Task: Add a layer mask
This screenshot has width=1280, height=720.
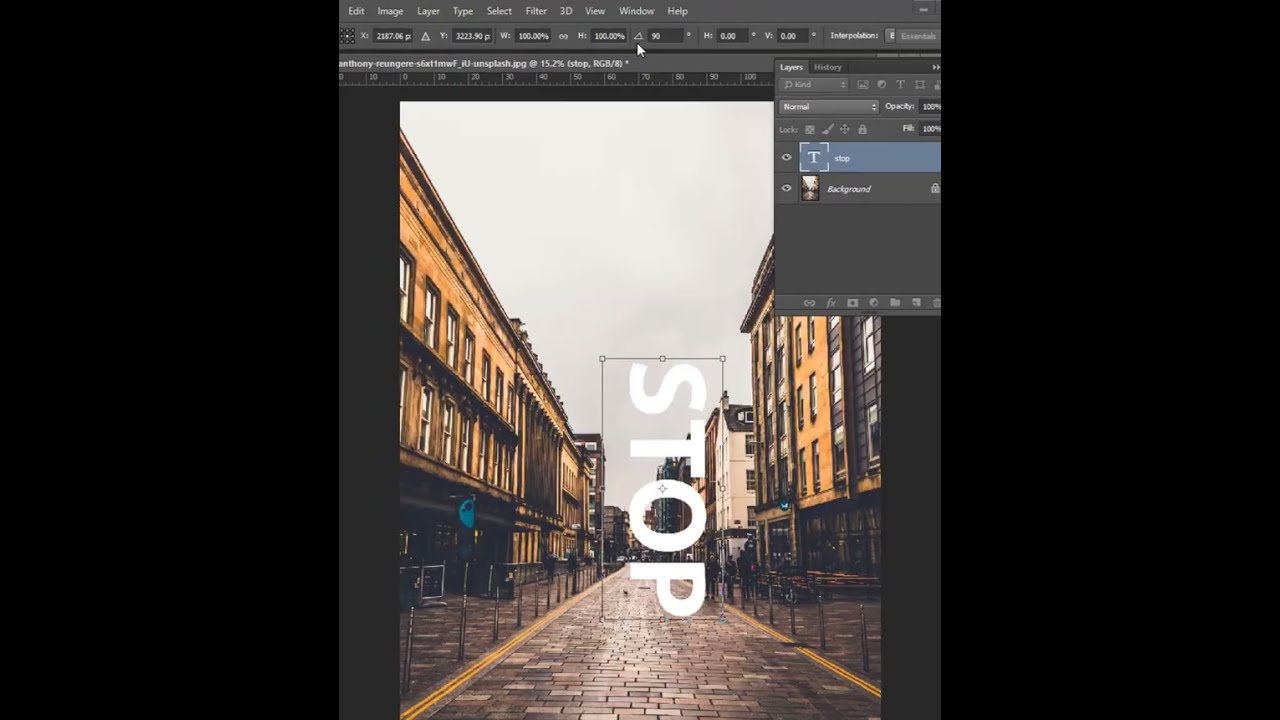Action: tap(852, 302)
